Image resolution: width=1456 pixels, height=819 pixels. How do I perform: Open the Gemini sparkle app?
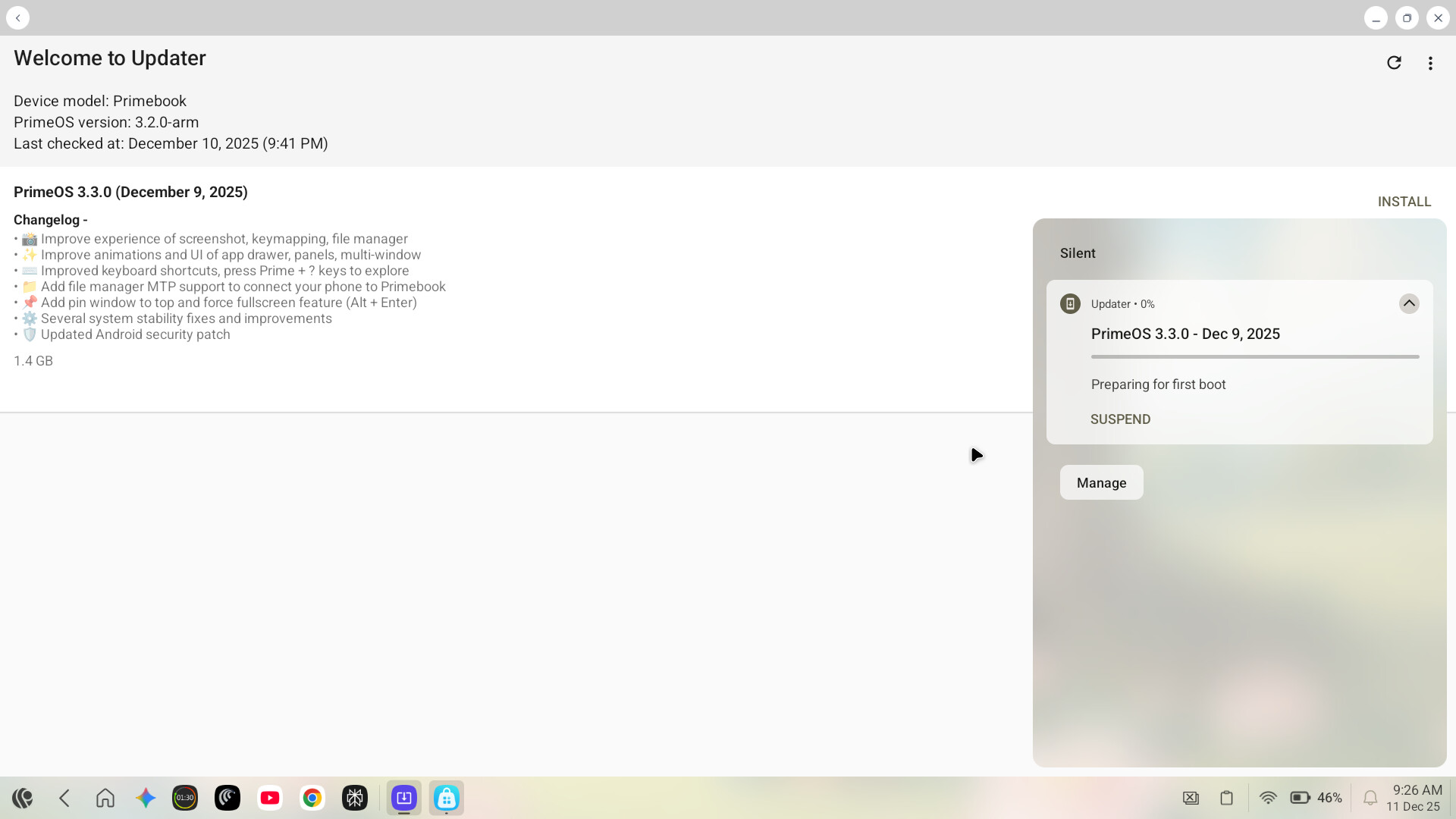[146, 798]
